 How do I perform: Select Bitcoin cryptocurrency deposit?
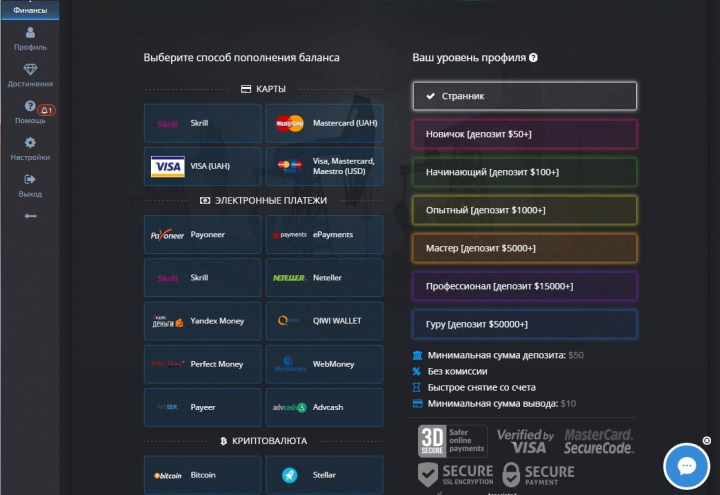pos(202,475)
